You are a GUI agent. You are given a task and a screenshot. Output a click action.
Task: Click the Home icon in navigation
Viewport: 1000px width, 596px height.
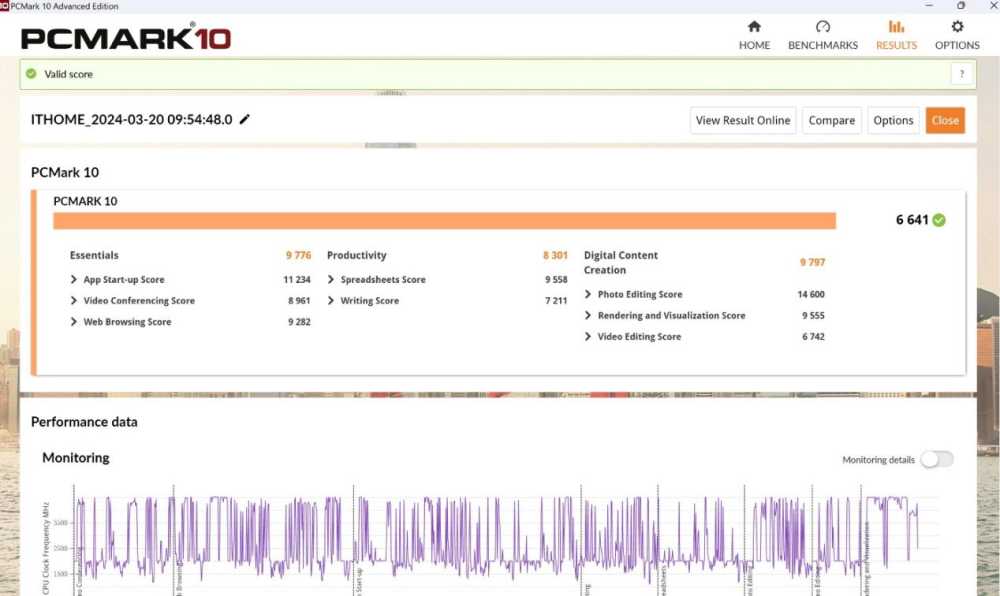[754, 27]
